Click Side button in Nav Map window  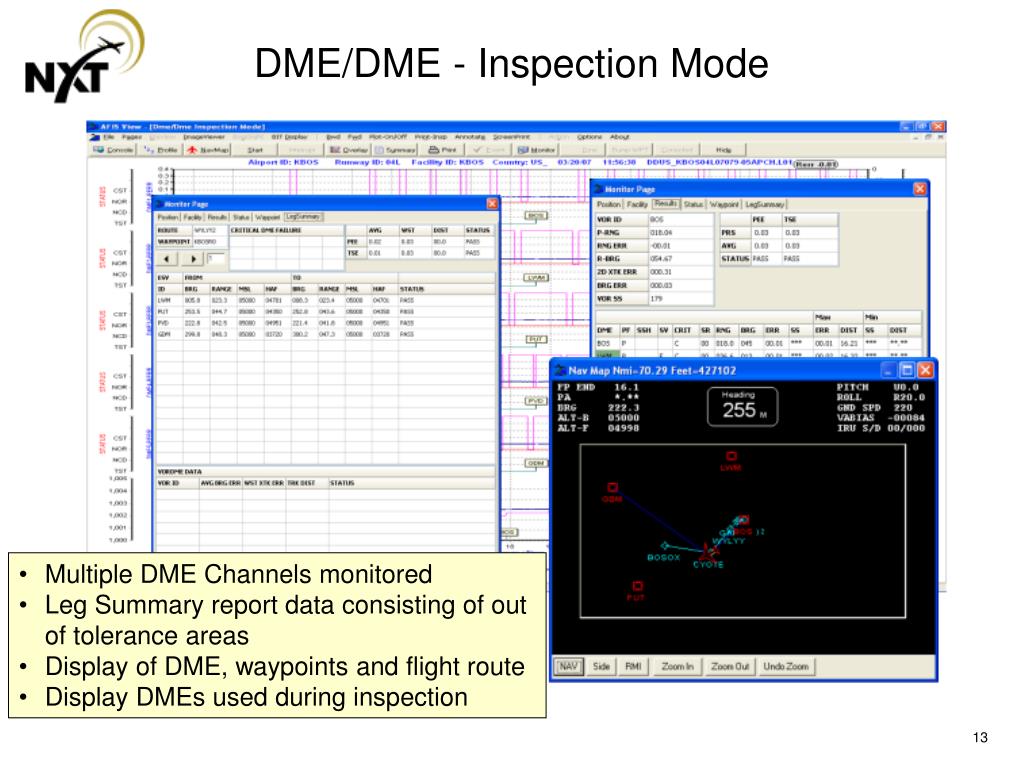click(601, 667)
